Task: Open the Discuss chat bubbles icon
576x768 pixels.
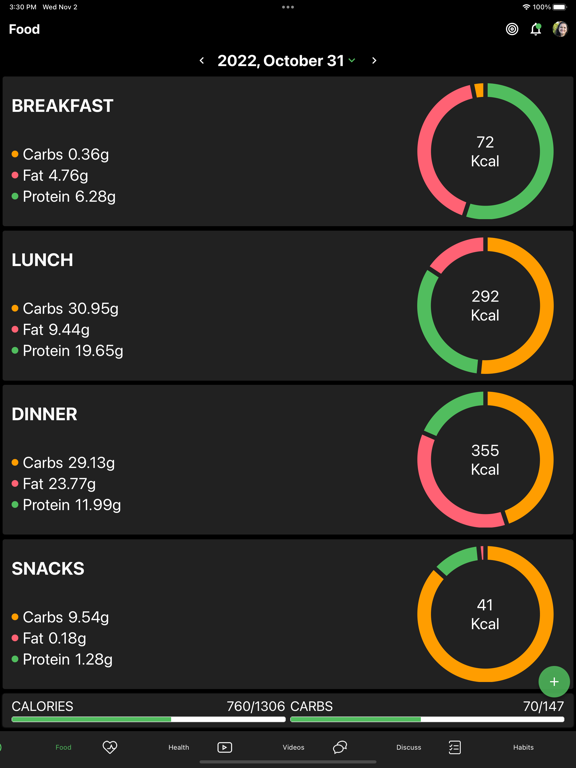Action: click(x=340, y=747)
